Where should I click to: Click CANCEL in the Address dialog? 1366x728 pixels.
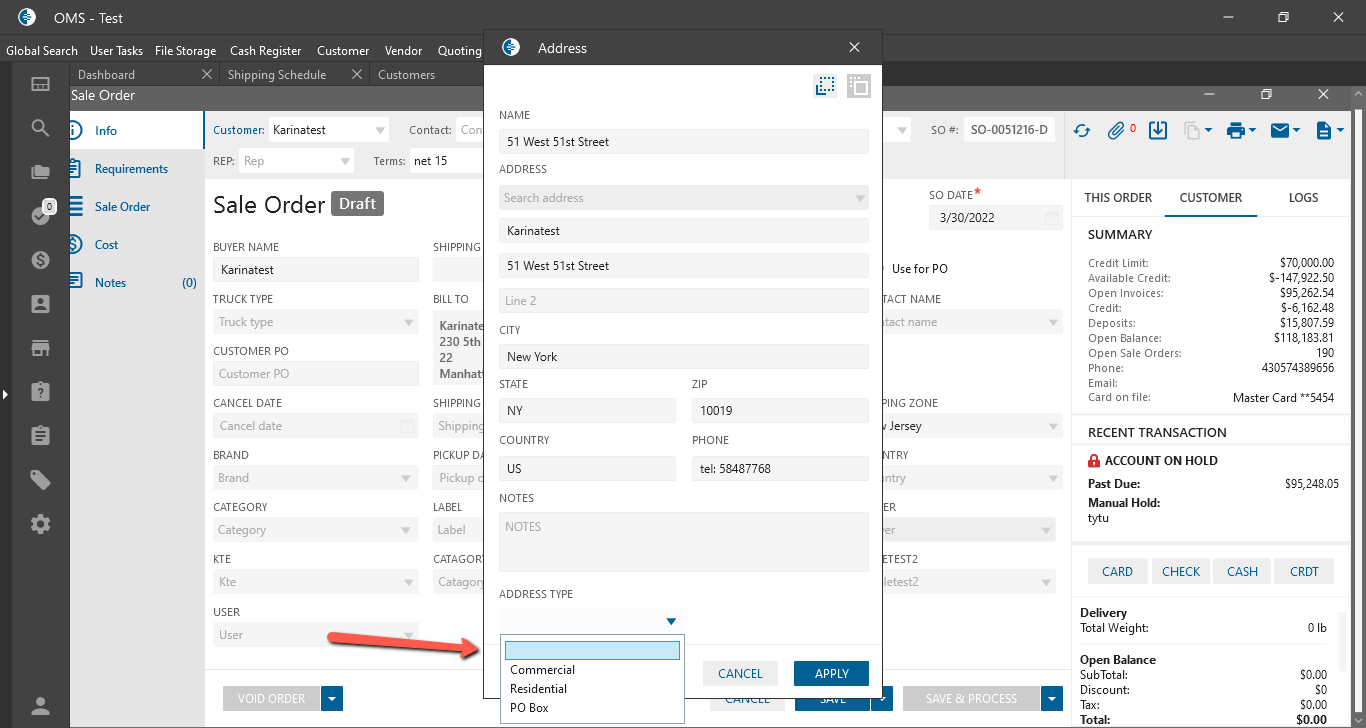[740, 674]
